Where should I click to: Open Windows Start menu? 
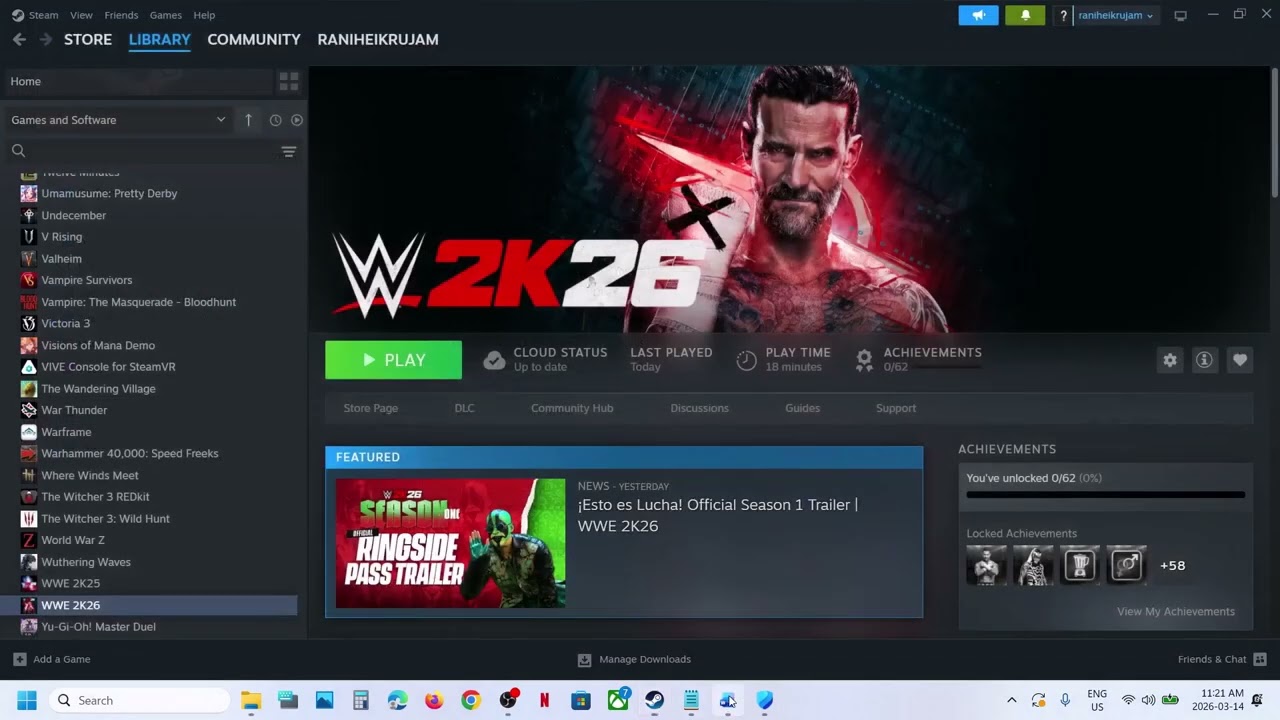pyautogui.click(x=27, y=700)
